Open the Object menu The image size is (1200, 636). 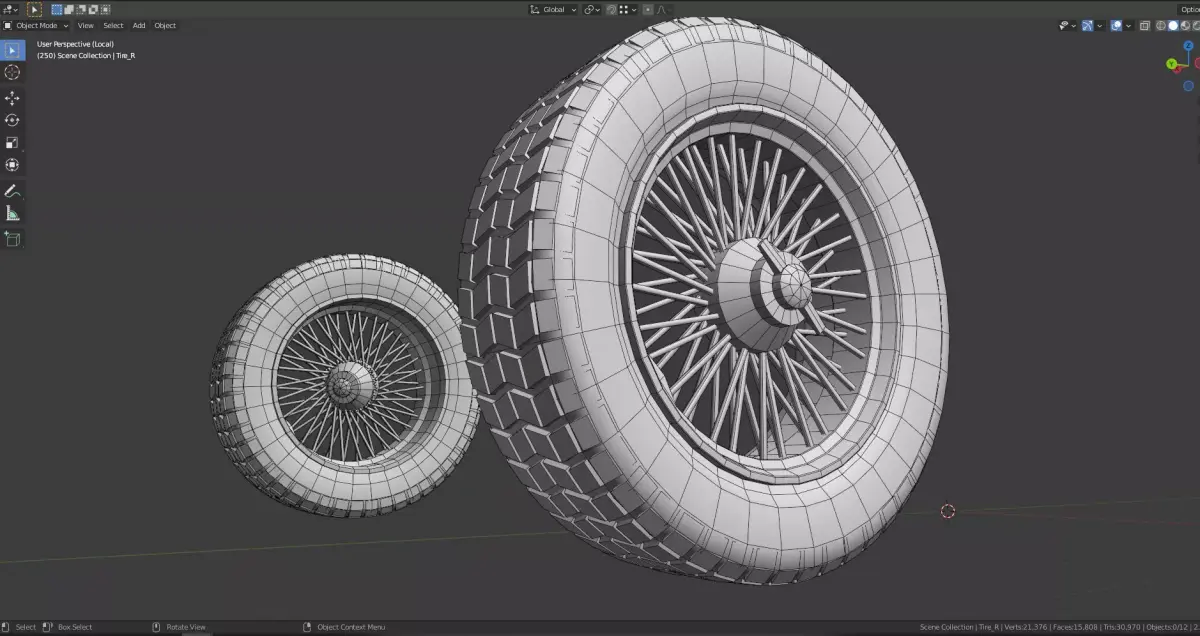pyautogui.click(x=165, y=25)
